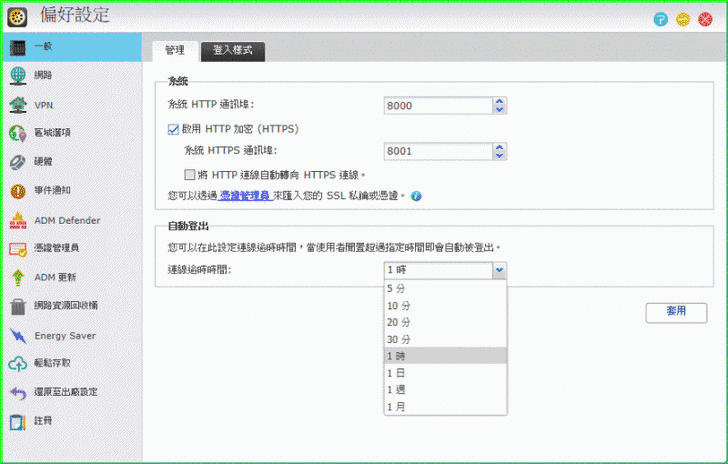Click the HTTPS port field showing 8001
The image size is (728, 464).
click(x=438, y=151)
